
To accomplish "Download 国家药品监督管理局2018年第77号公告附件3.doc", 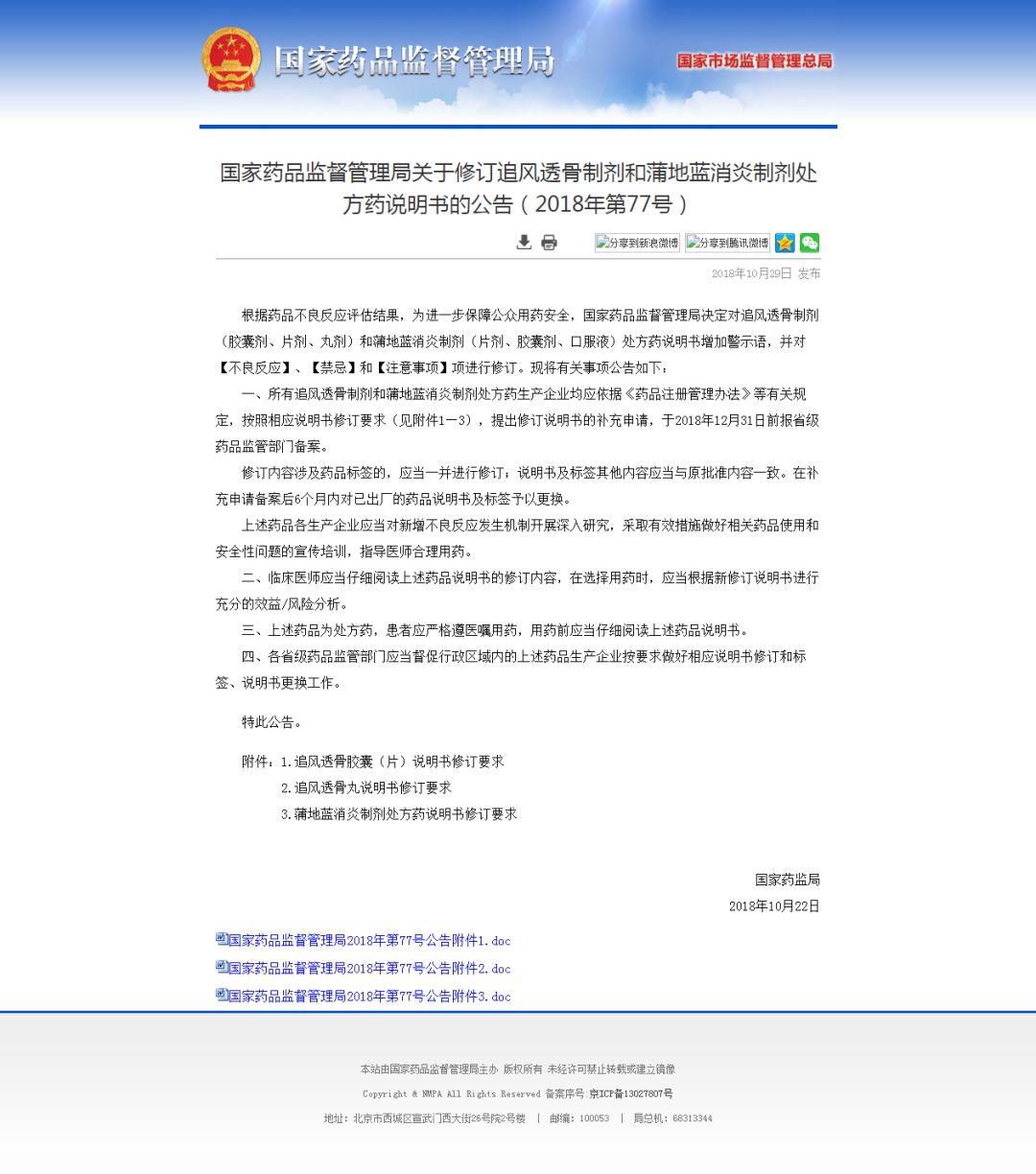I will coord(368,997).
